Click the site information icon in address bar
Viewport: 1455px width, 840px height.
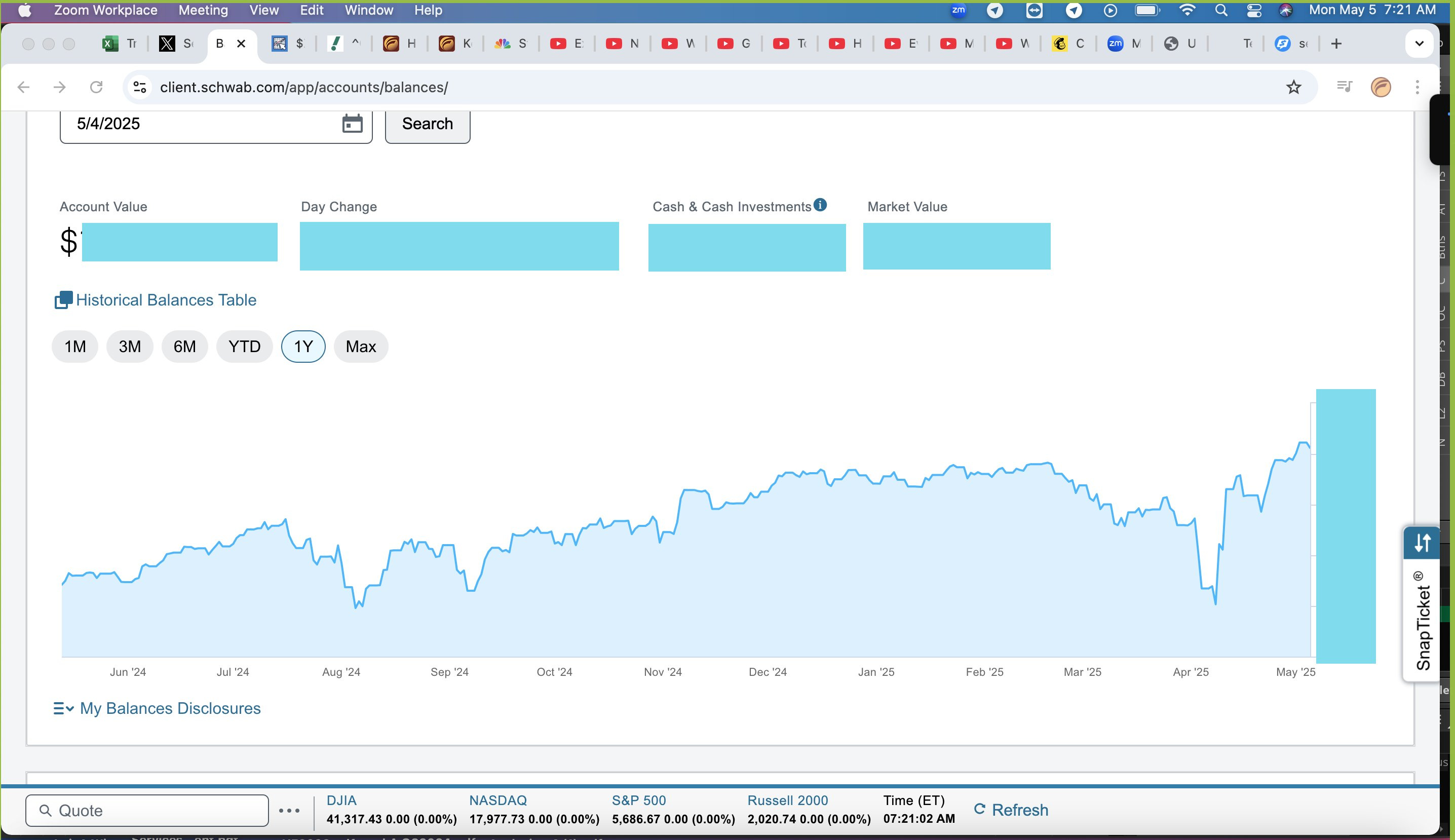(140, 87)
